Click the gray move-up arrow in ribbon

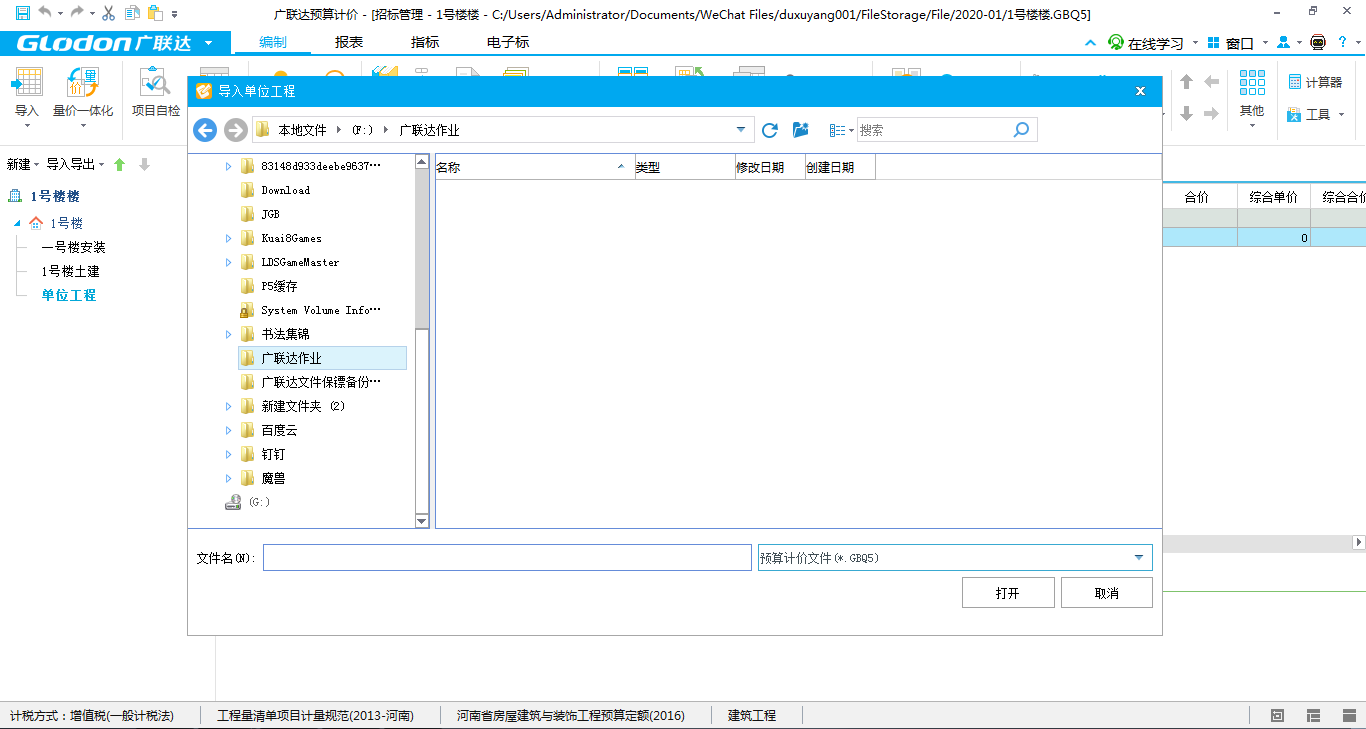coord(1187,82)
